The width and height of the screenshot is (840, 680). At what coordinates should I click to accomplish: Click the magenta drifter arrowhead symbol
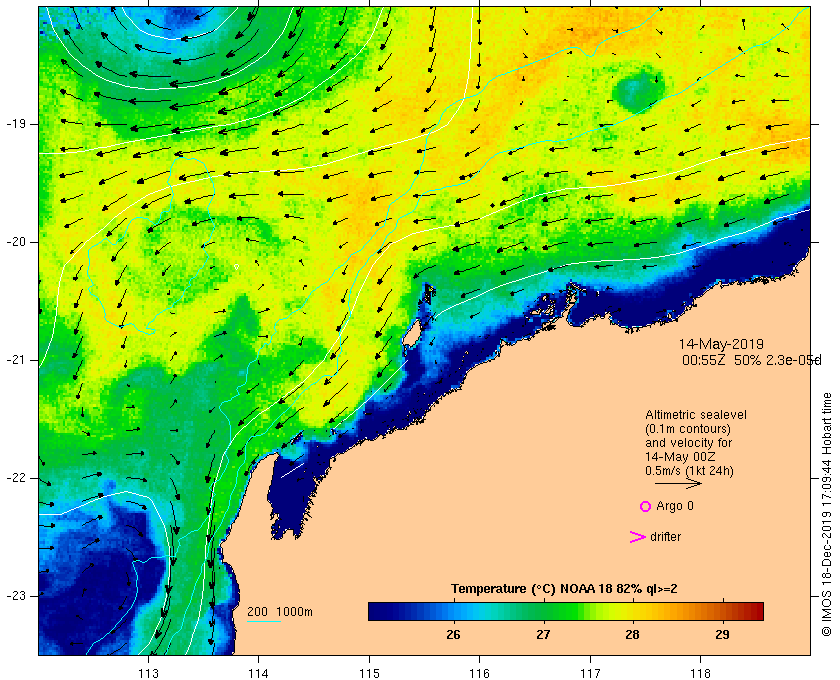coord(637,537)
